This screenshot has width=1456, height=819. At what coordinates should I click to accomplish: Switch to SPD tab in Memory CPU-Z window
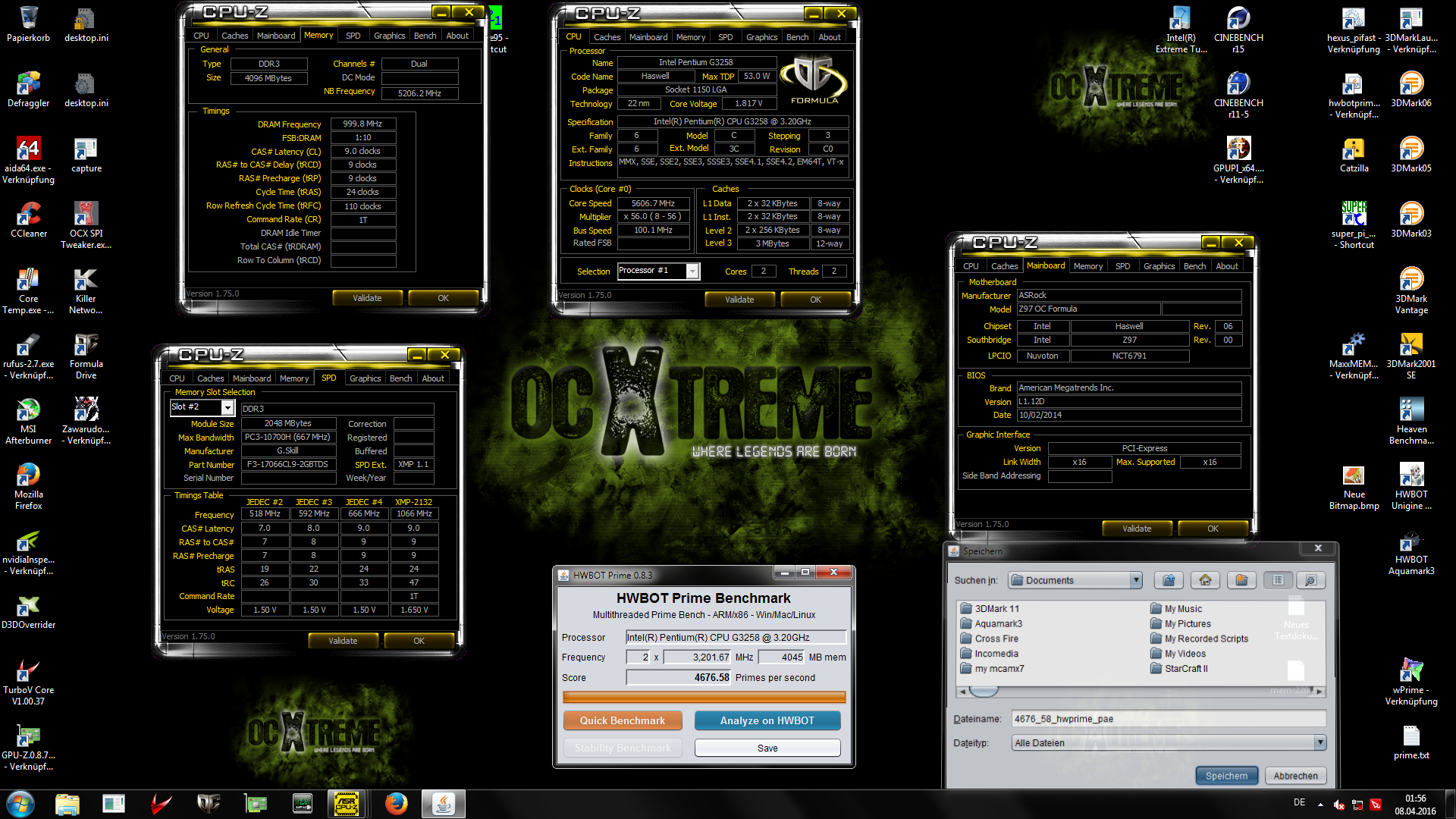pyautogui.click(x=353, y=36)
